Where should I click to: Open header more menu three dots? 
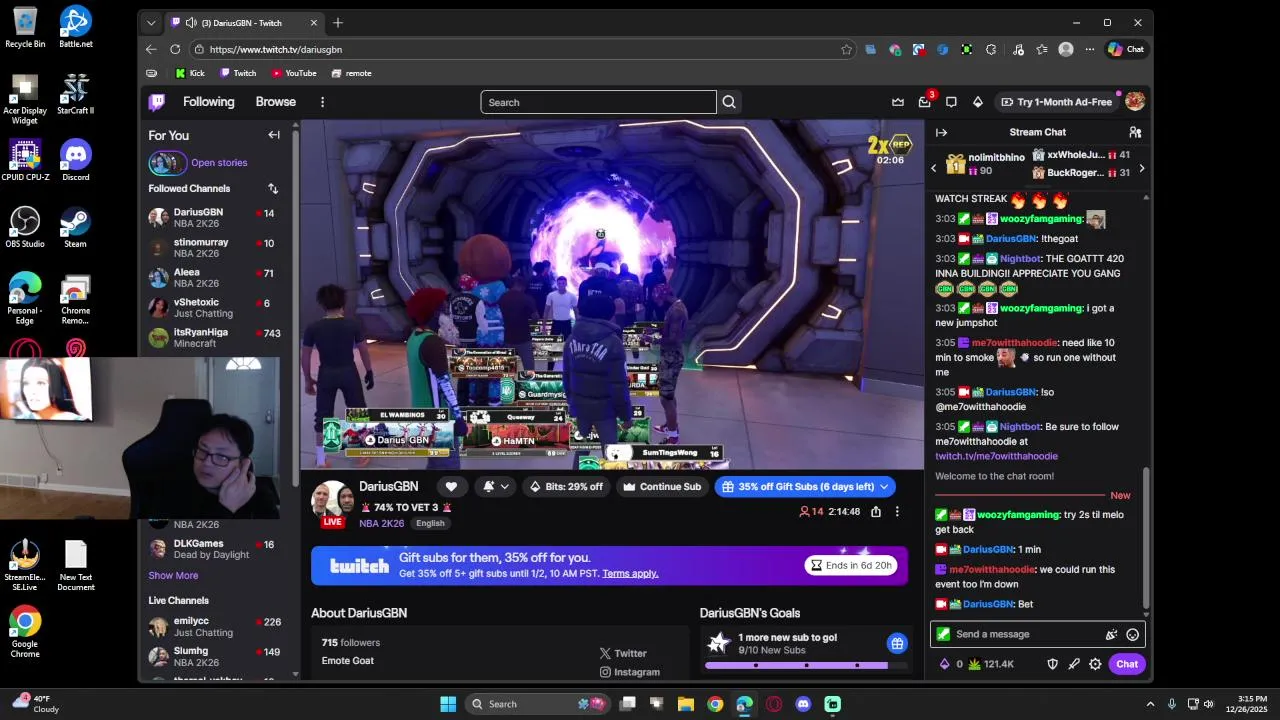pyautogui.click(x=322, y=102)
